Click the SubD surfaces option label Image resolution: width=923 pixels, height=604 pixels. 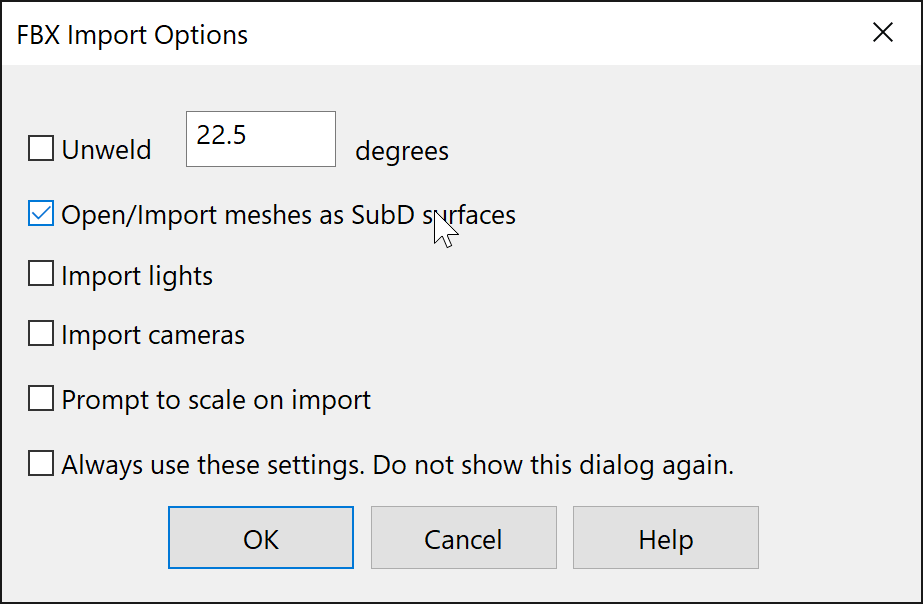288,215
